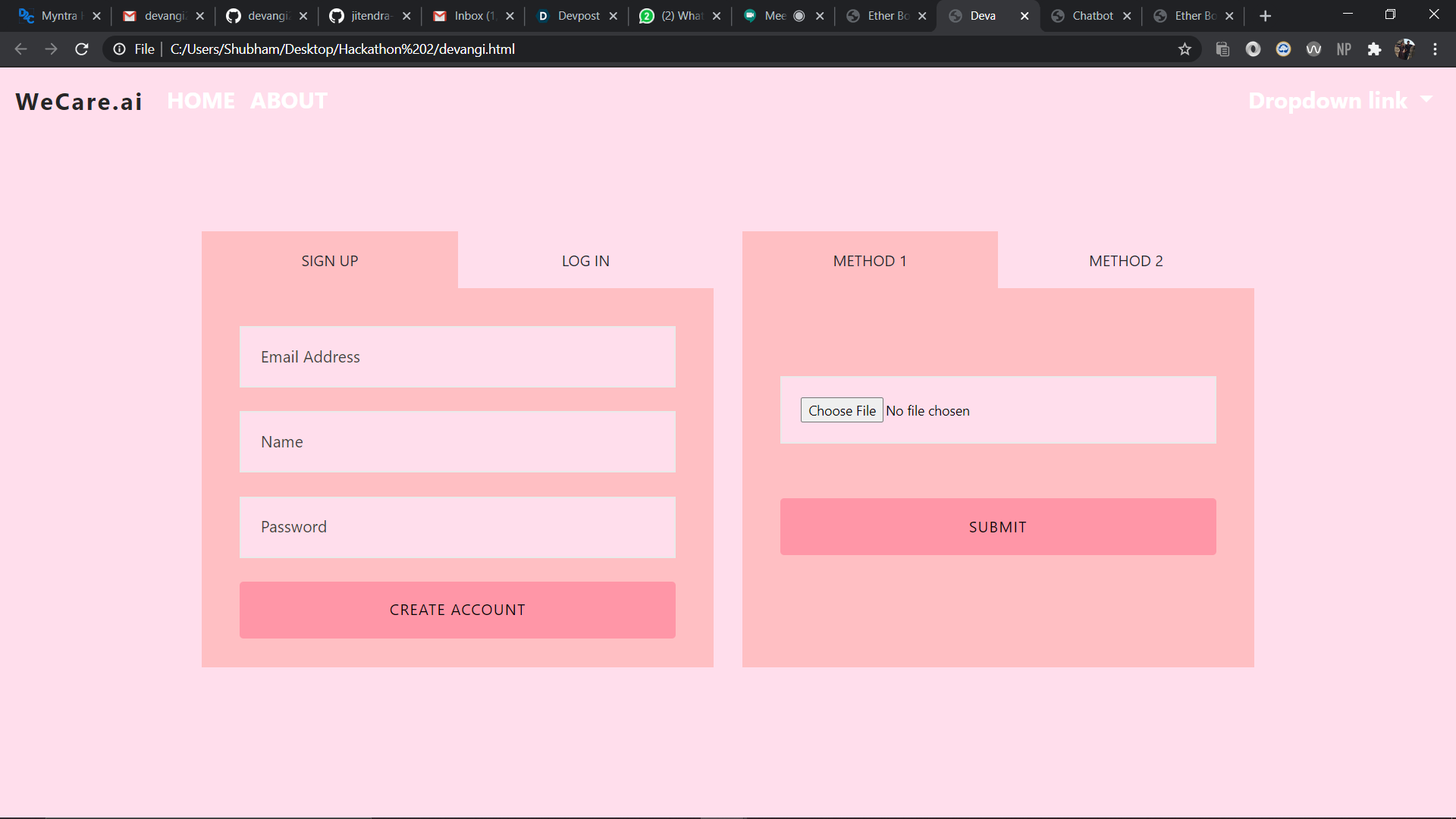Open the Extensions puzzle icon

click(x=1374, y=49)
